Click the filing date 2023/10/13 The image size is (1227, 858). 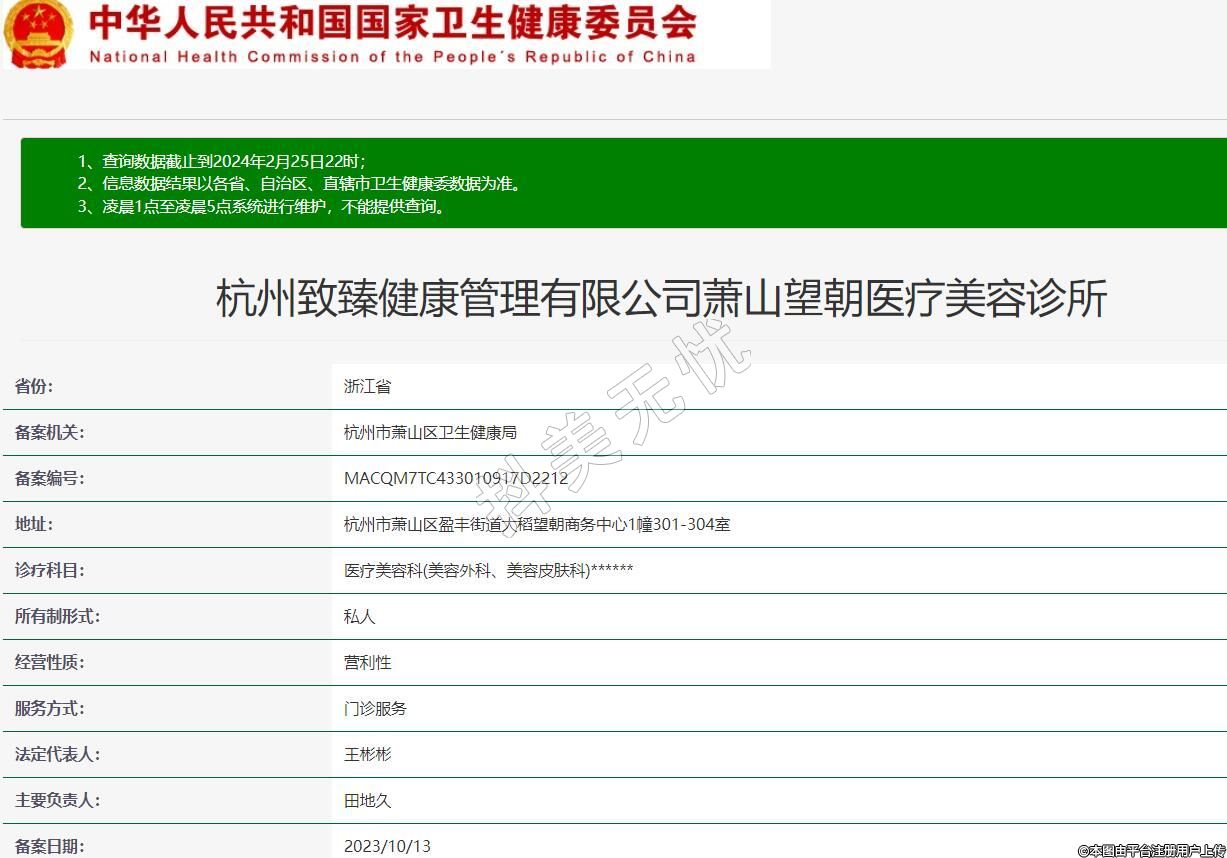click(387, 846)
